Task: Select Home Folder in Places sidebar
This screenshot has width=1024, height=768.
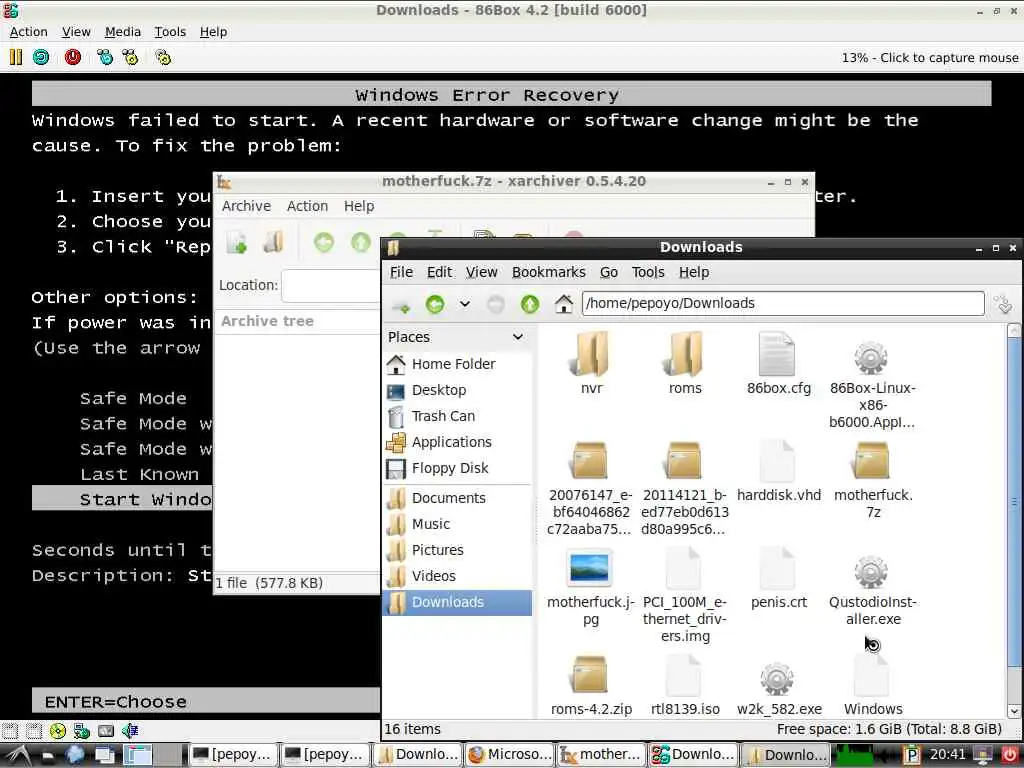Action: [457, 364]
